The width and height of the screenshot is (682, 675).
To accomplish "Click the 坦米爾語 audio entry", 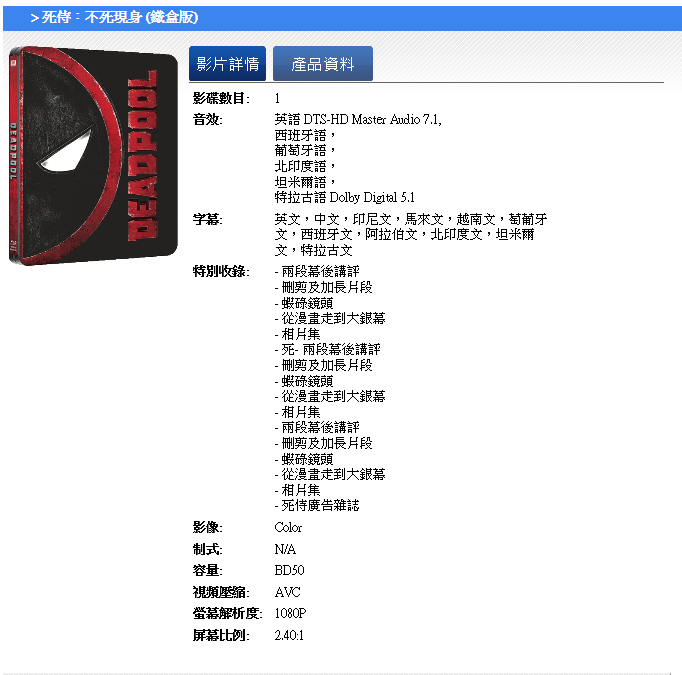I will [x=305, y=182].
